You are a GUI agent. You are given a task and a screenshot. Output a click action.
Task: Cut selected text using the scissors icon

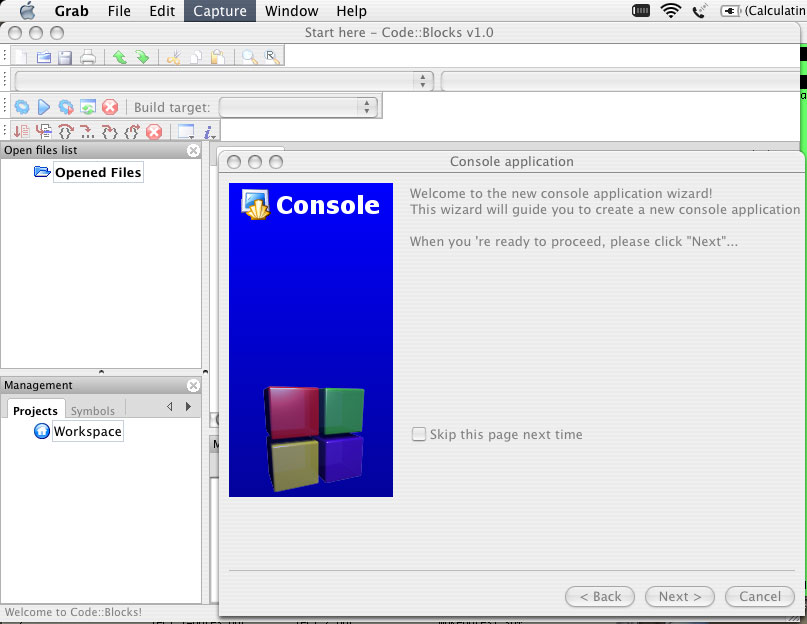[x=173, y=57]
